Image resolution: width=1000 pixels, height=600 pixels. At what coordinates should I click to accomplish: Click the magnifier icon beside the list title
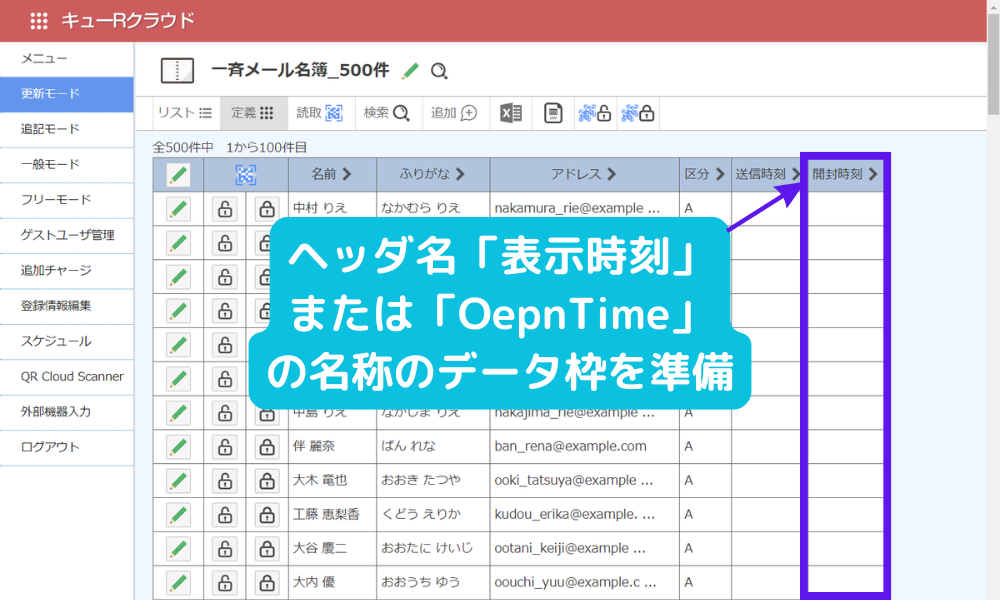point(438,71)
